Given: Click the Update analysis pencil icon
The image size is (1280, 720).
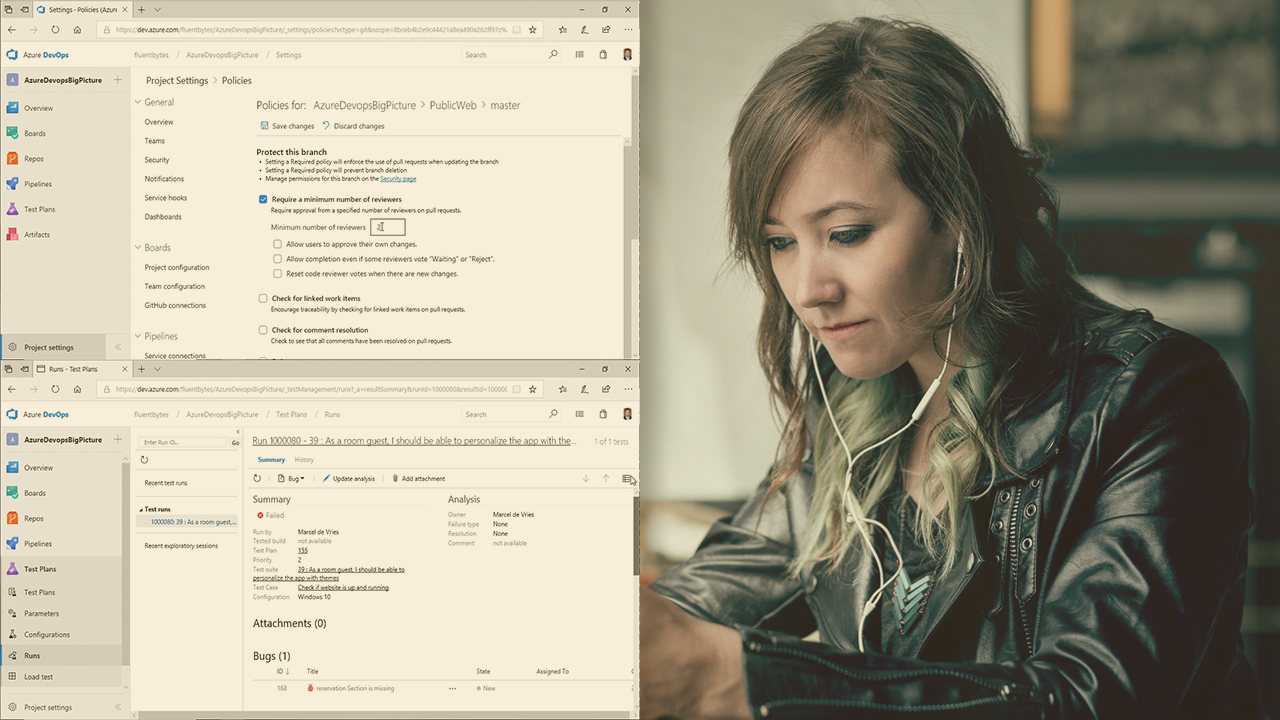Looking at the screenshot, I should (326, 478).
